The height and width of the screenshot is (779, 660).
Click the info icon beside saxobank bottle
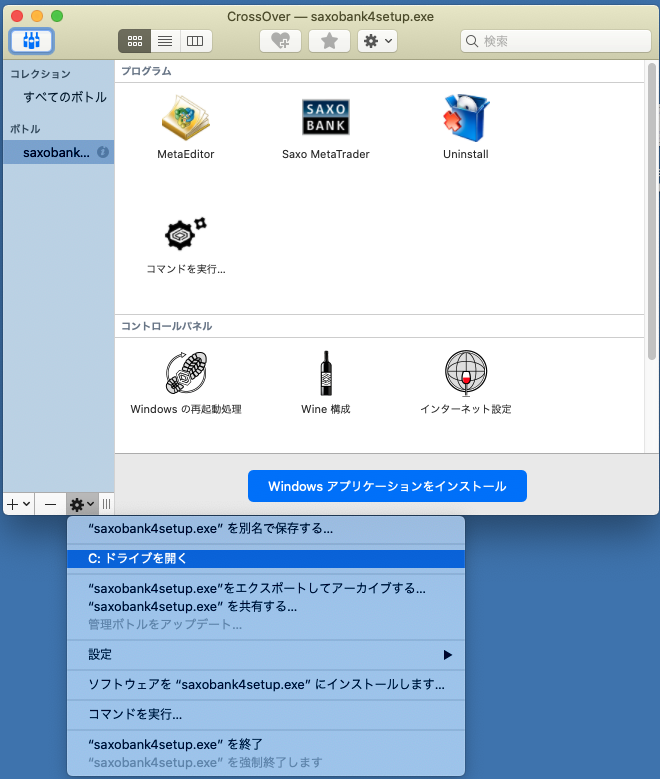coord(103,152)
